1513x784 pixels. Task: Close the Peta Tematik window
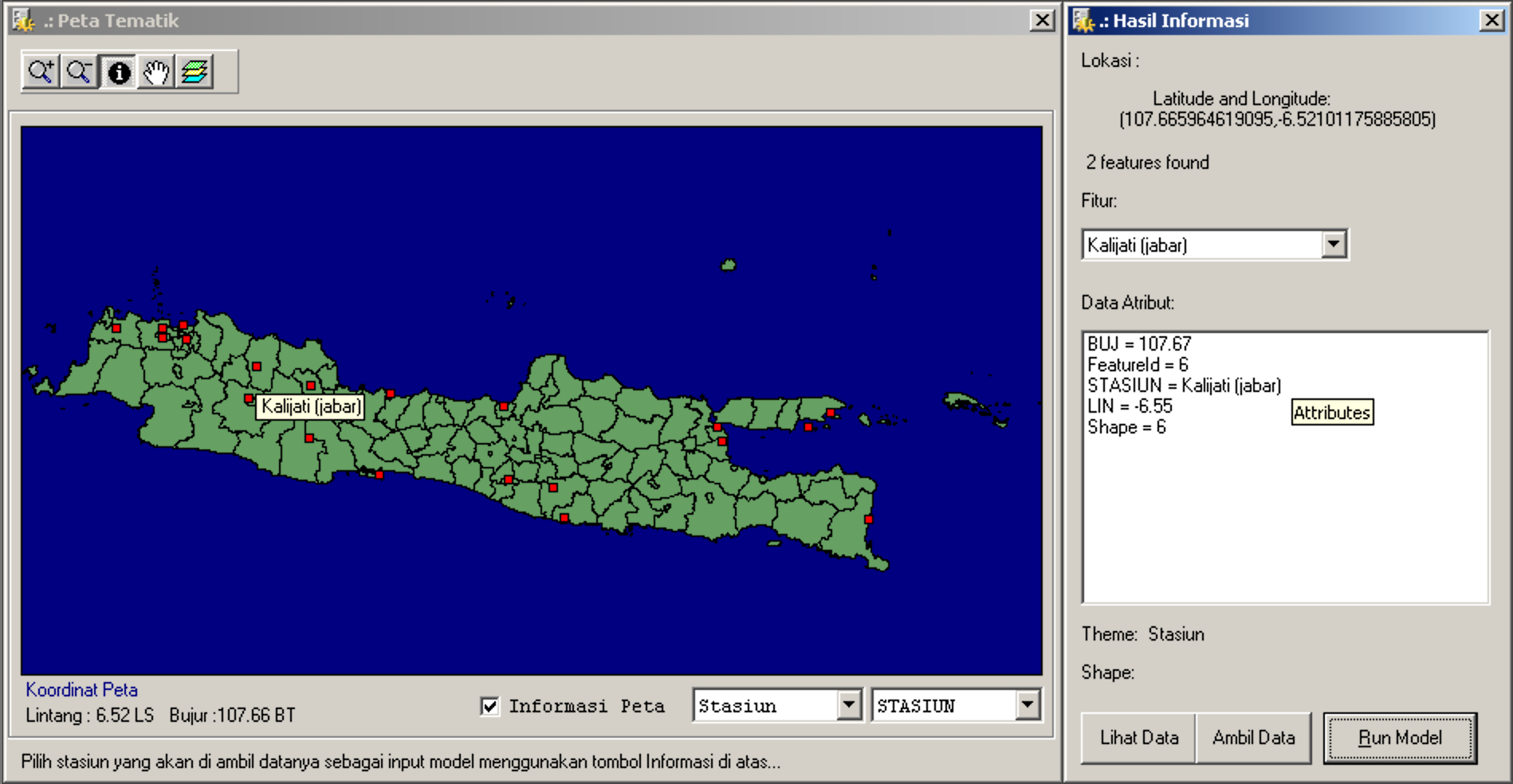pyautogui.click(x=1042, y=20)
